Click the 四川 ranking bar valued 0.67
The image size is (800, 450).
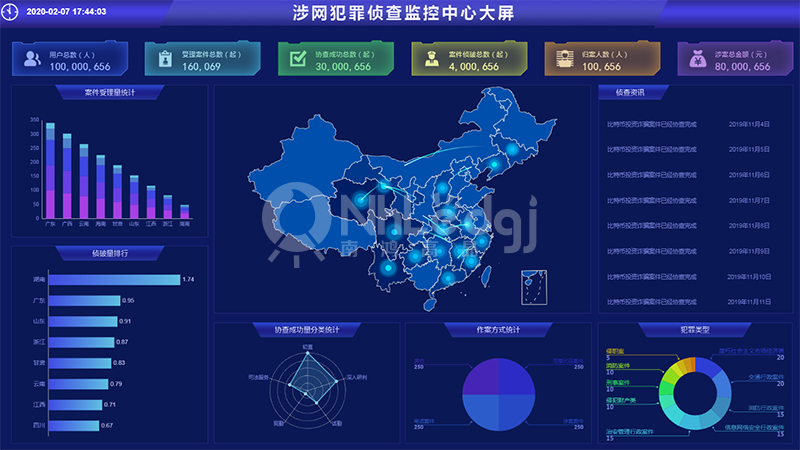(x=74, y=426)
